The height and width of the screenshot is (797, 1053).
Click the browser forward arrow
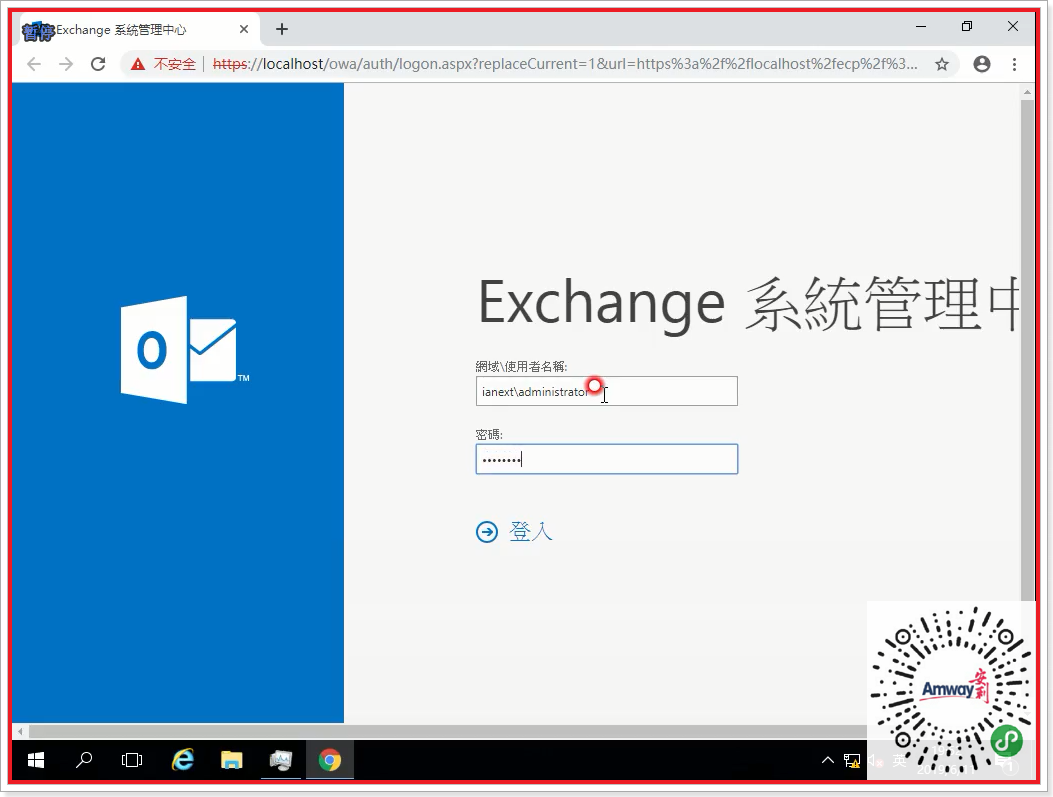click(x=66, y=64)
